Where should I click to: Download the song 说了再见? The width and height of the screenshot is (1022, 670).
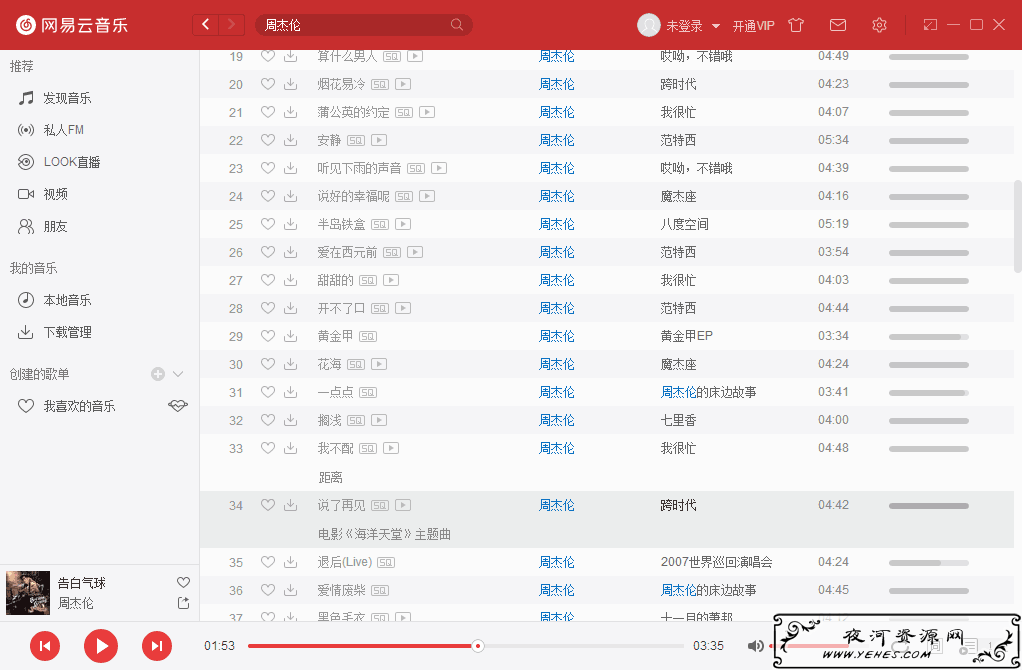click(291, 505)
